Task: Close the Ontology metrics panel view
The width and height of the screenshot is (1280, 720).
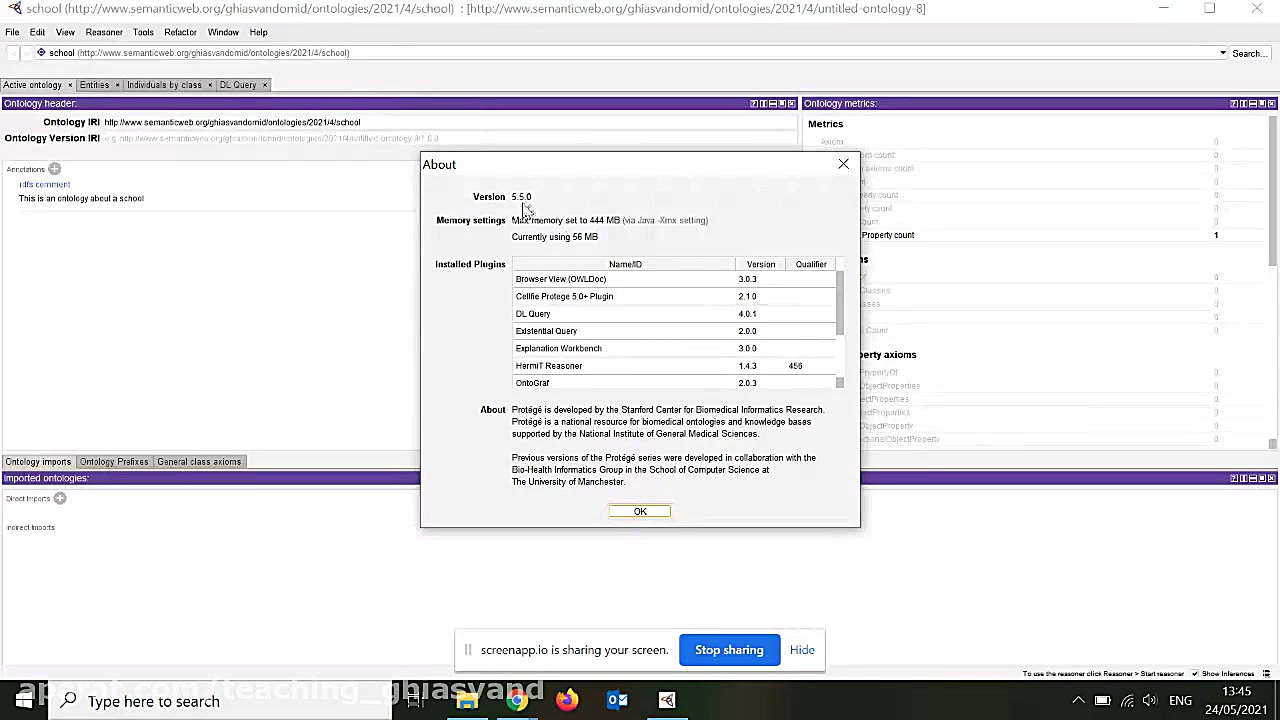Action: click(x=1271, y=104)
